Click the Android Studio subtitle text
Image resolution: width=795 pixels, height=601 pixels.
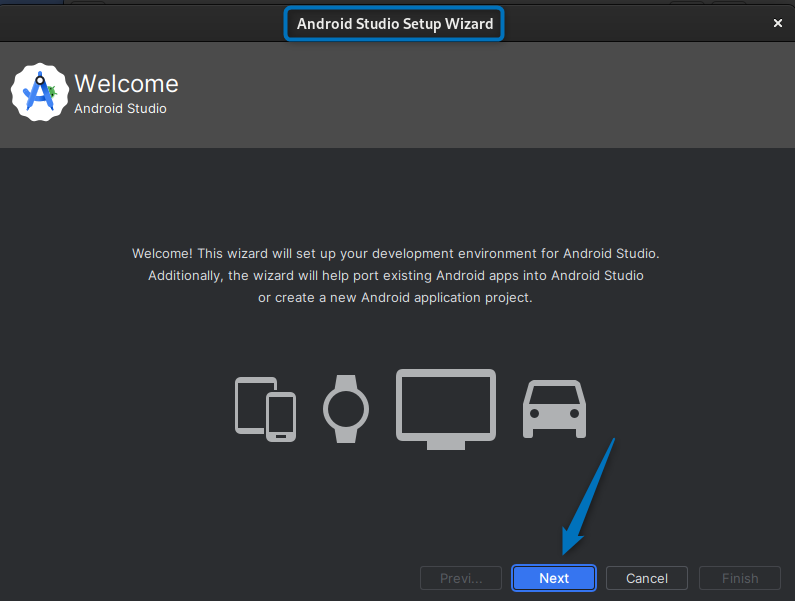coord(120,109)
